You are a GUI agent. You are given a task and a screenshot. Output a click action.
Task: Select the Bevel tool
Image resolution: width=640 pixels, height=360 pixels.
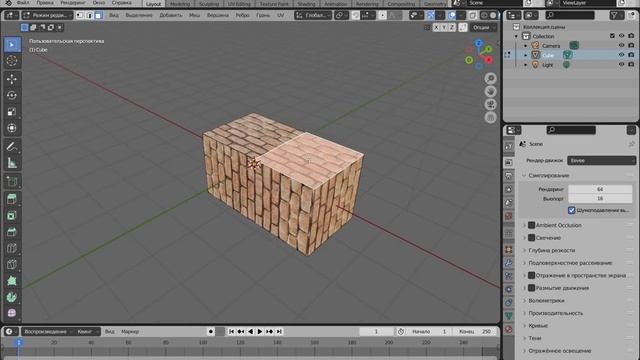pos(12,231)
